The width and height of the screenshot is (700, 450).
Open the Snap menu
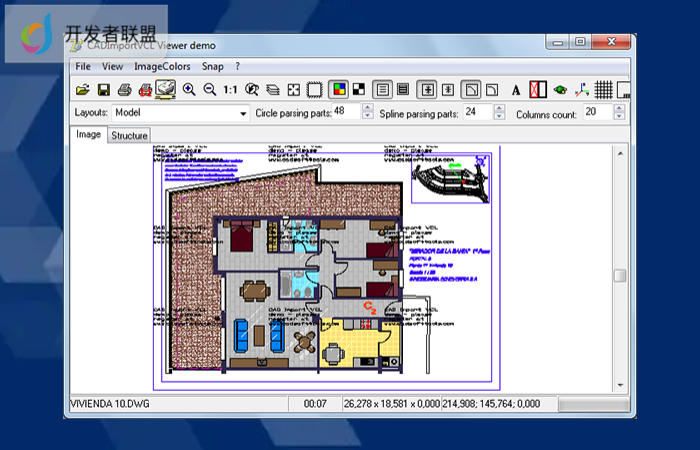[x=212, y=66]
